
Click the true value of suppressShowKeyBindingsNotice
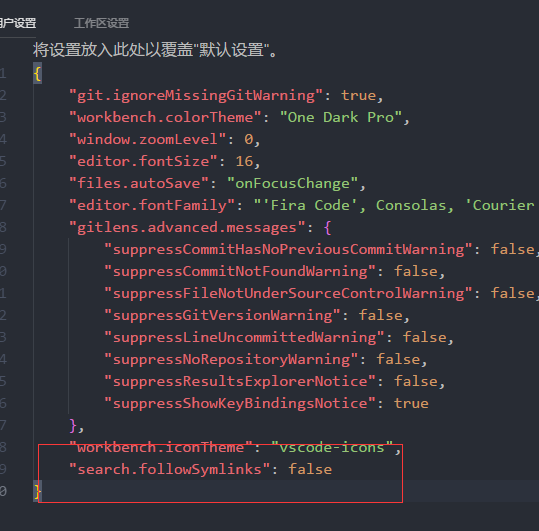411,403
